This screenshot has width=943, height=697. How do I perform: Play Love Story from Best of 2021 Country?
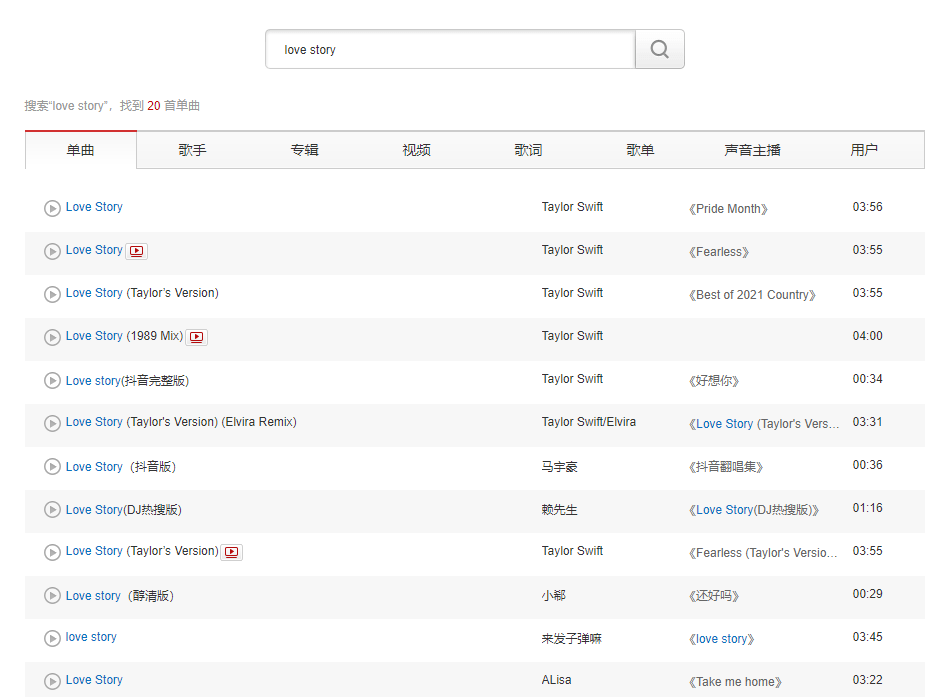[52, 294]
